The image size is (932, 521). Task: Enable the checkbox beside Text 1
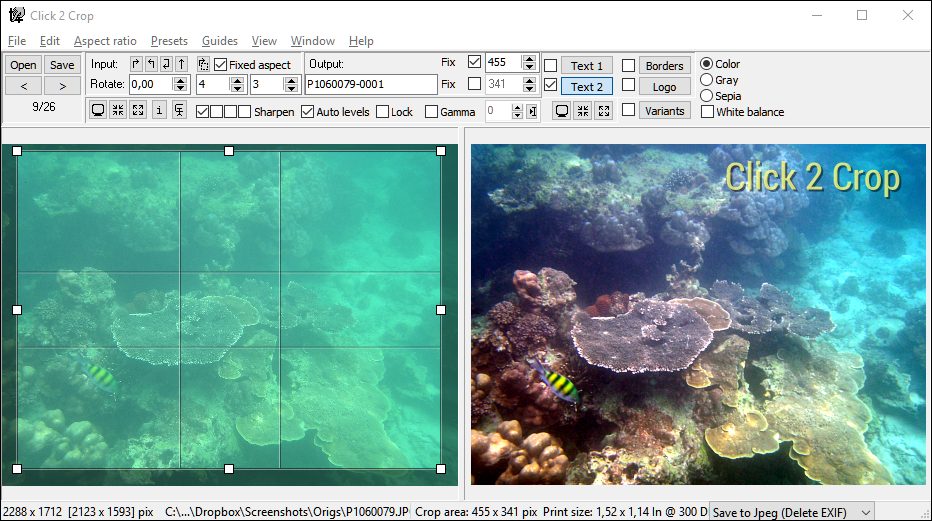551,65
